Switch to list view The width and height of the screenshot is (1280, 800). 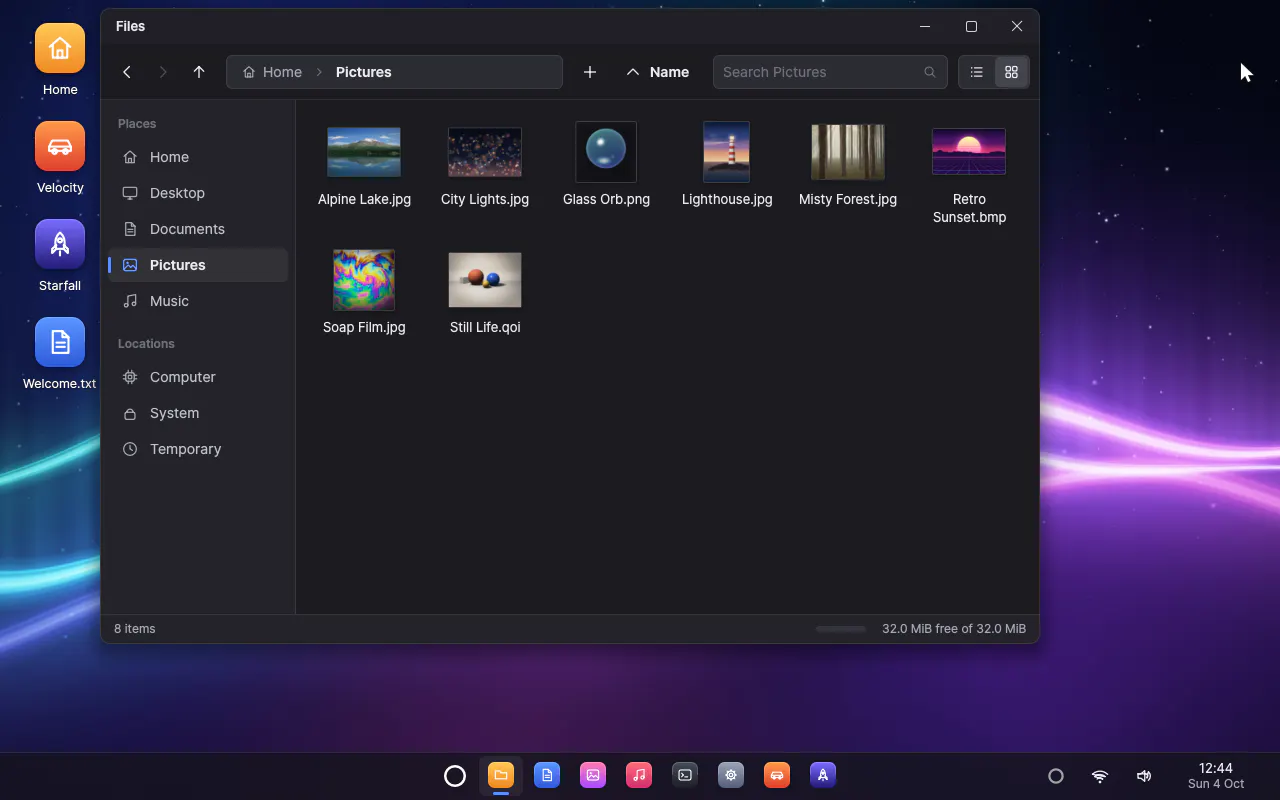tap(977, 72)
